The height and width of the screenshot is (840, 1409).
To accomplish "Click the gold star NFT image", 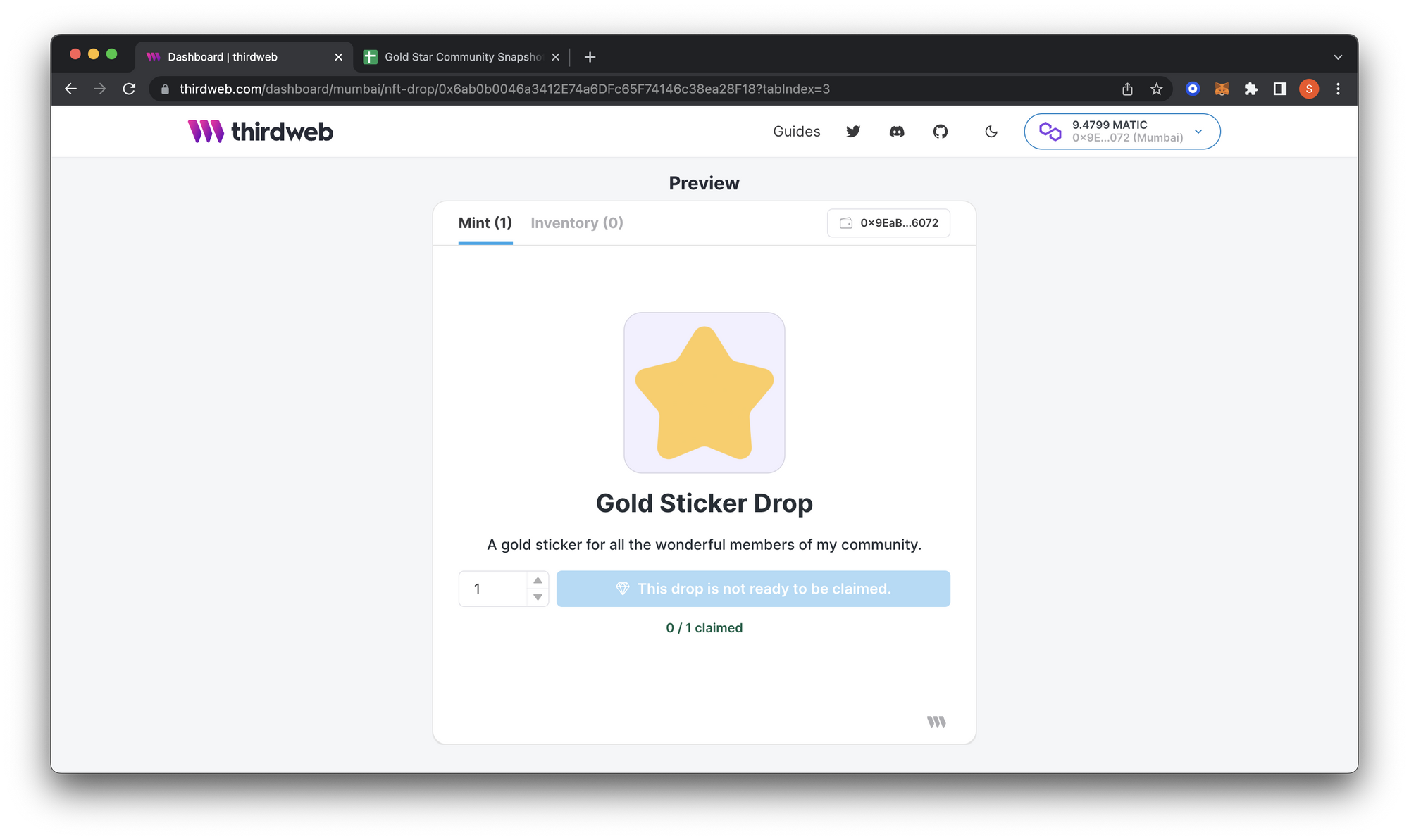I will (x=704, y=393).
